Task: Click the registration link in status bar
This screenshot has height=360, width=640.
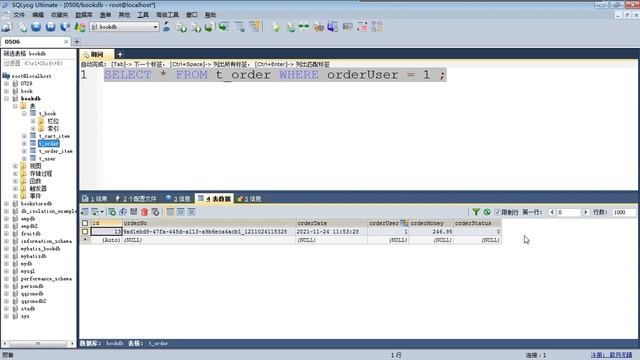Action: click(611, 355)
